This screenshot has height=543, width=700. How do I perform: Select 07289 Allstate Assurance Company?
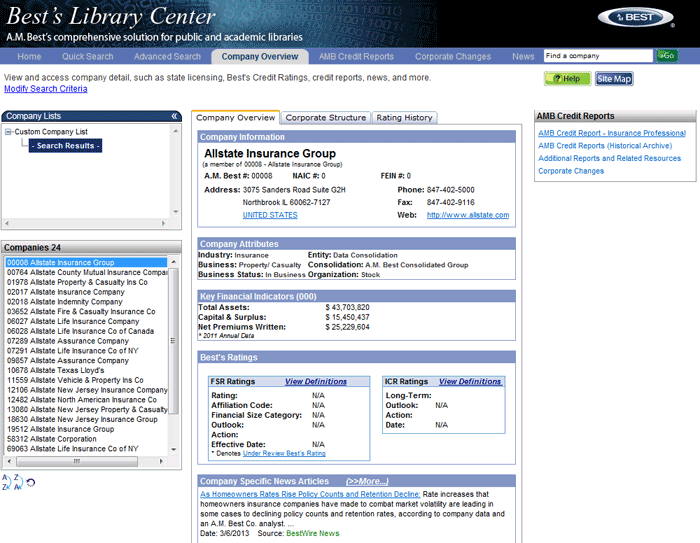(87, 341)
